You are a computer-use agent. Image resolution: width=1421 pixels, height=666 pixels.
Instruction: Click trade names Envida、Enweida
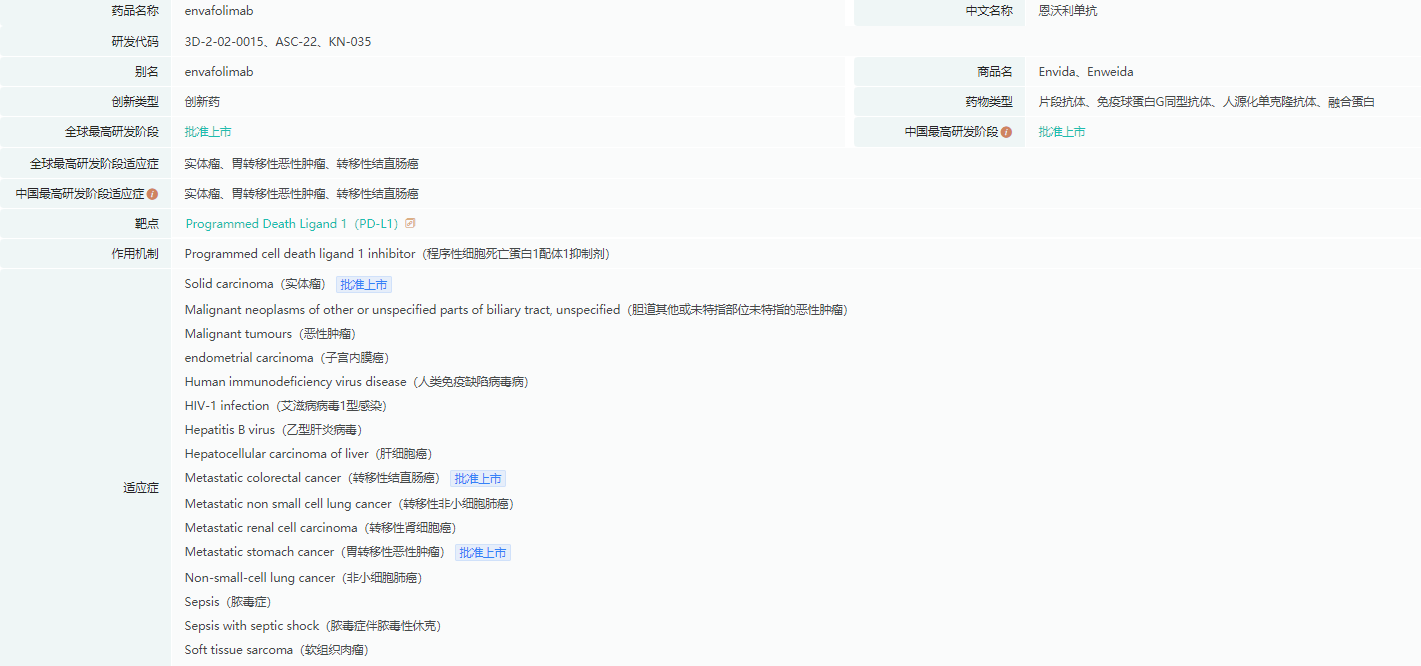point(1086,72)
